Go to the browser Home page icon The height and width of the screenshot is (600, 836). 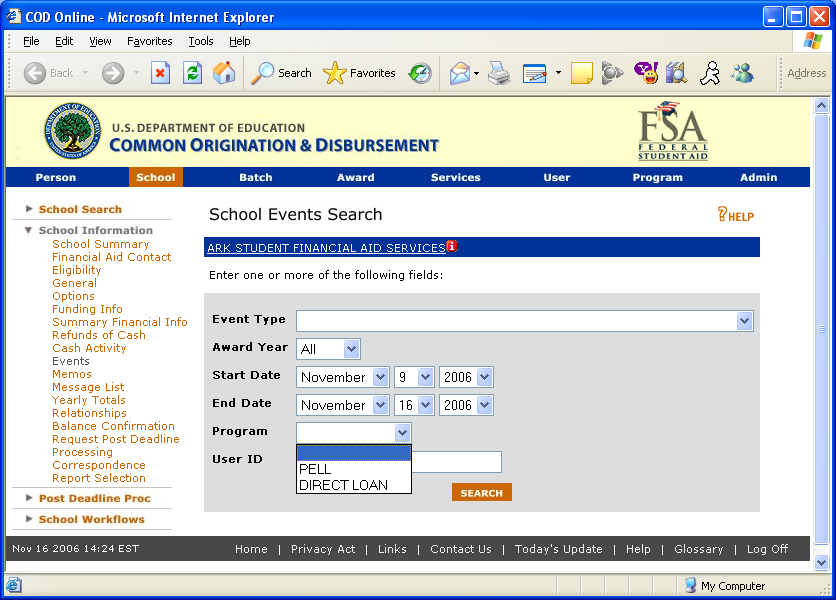pyautogui.click(x=224, y=73)
